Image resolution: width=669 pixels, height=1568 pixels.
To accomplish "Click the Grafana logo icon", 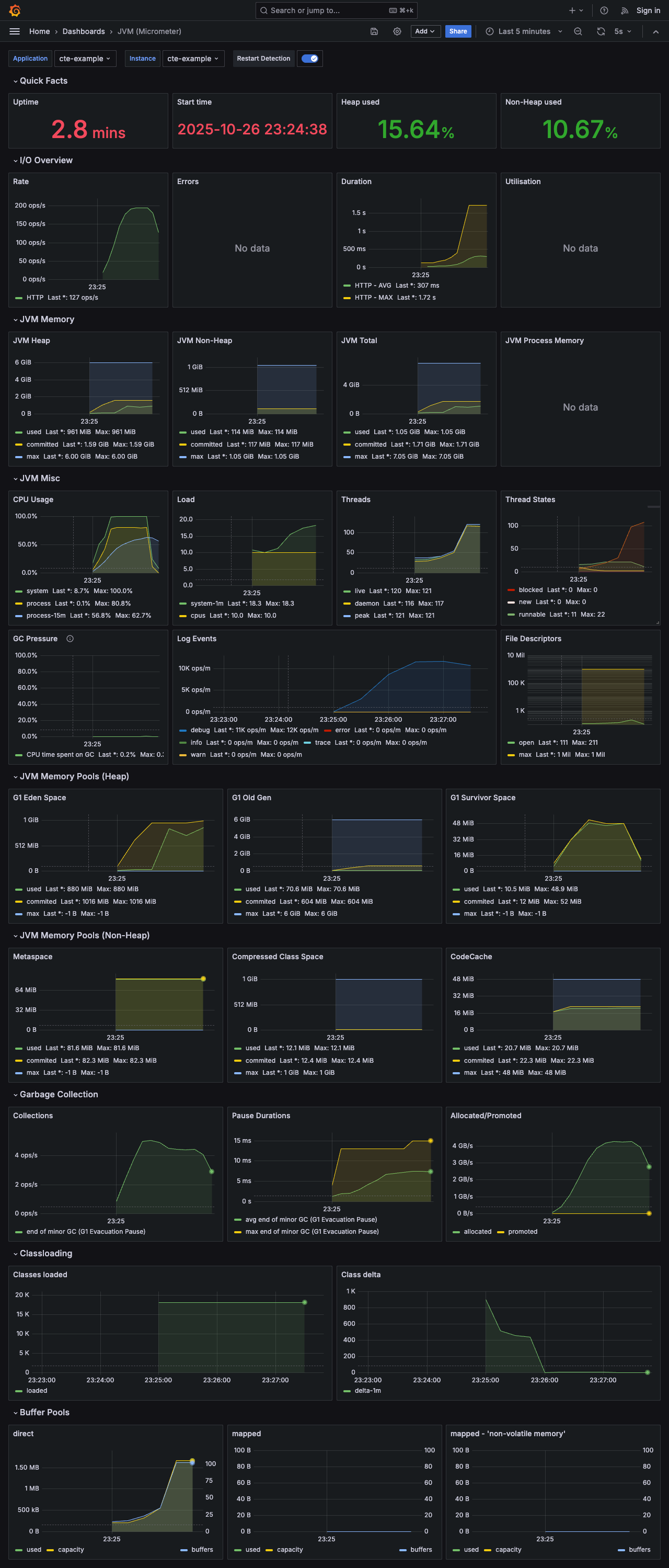I will pyautogui.click(x=15, y=10).
